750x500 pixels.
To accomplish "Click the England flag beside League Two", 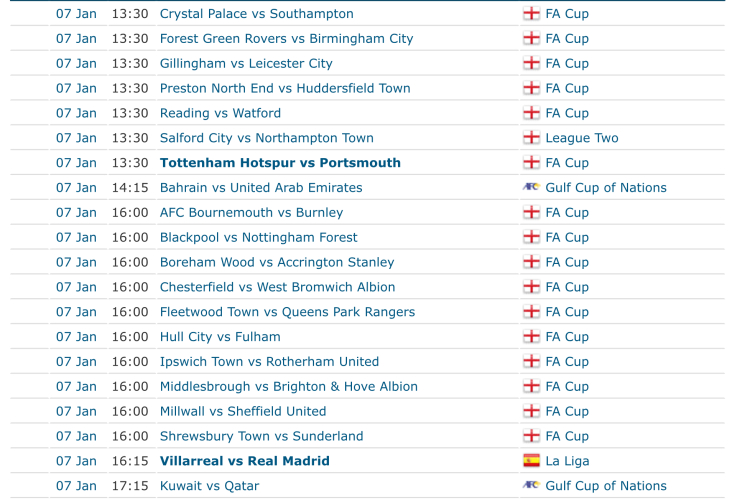I will click(x=531, y=138).
